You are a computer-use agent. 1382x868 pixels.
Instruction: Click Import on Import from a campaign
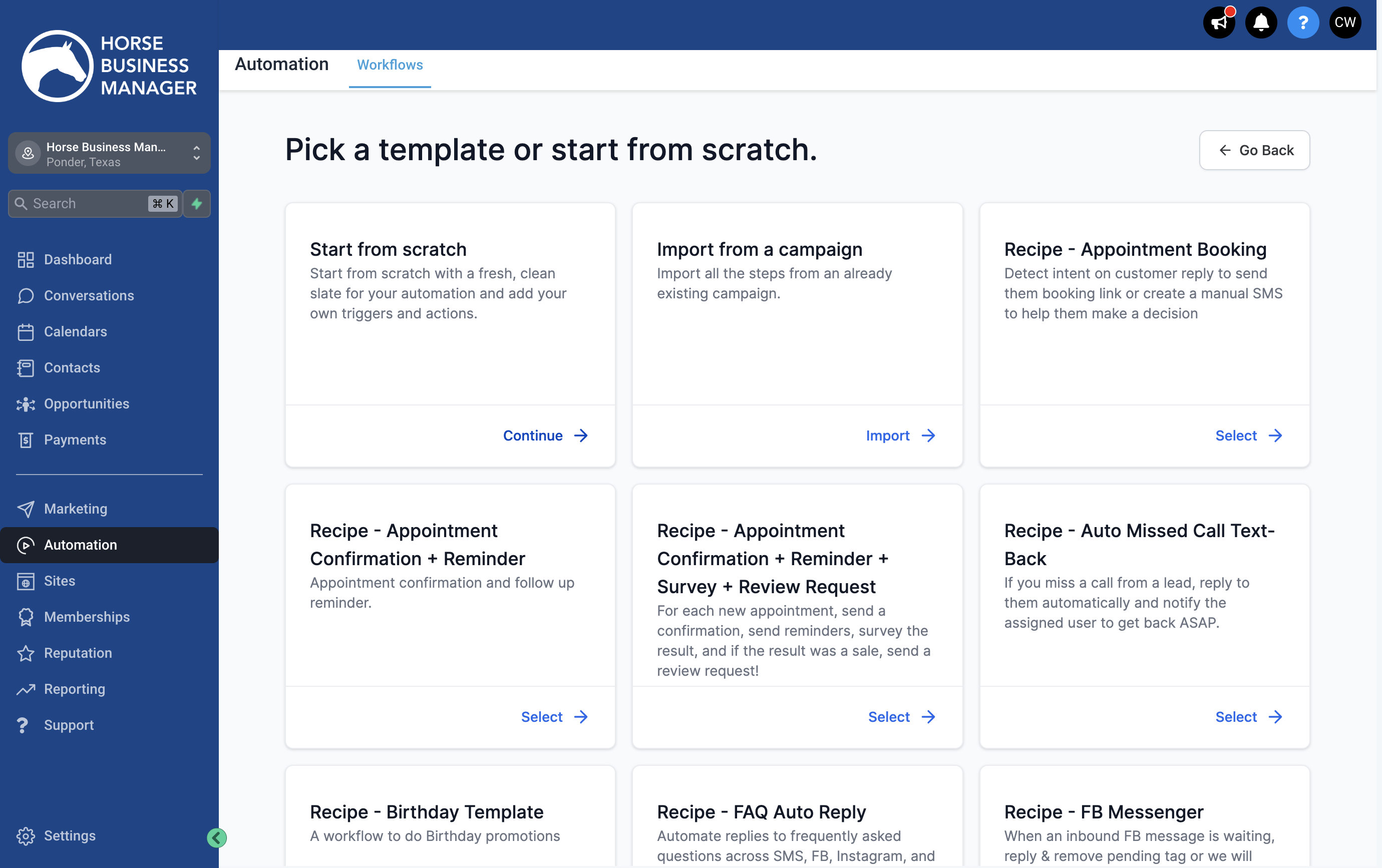tap(900, 436)
